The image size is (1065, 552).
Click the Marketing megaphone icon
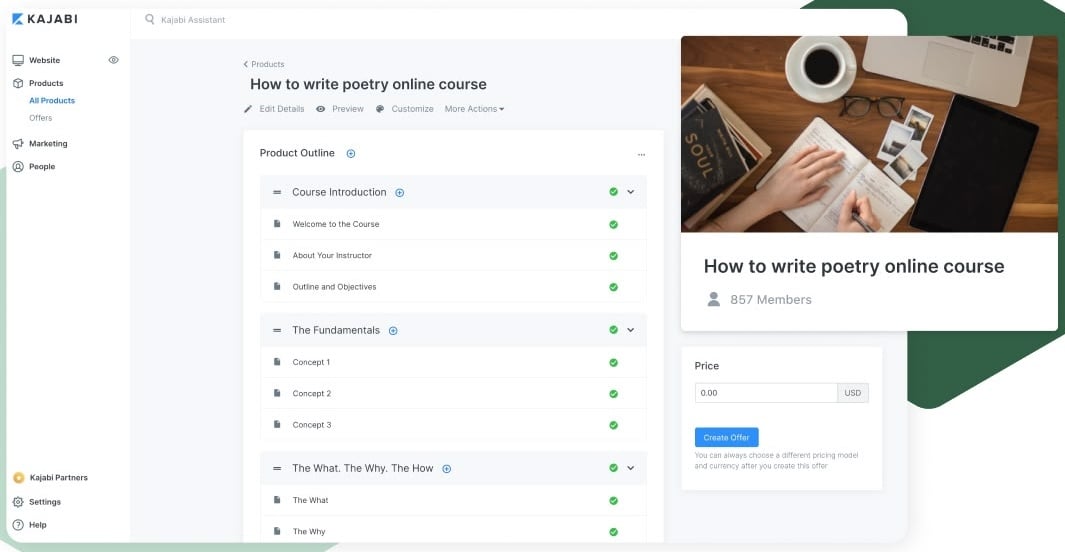click(x=18, y=143)
